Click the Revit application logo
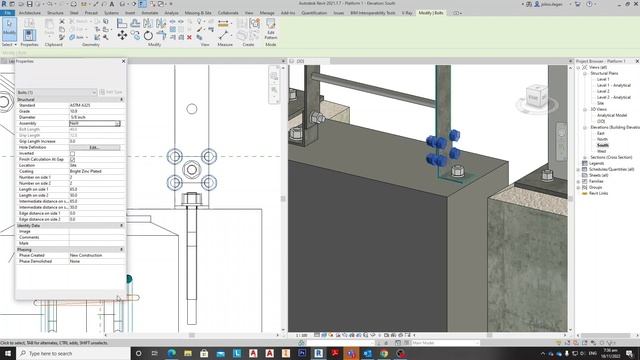 click(4, 4)
